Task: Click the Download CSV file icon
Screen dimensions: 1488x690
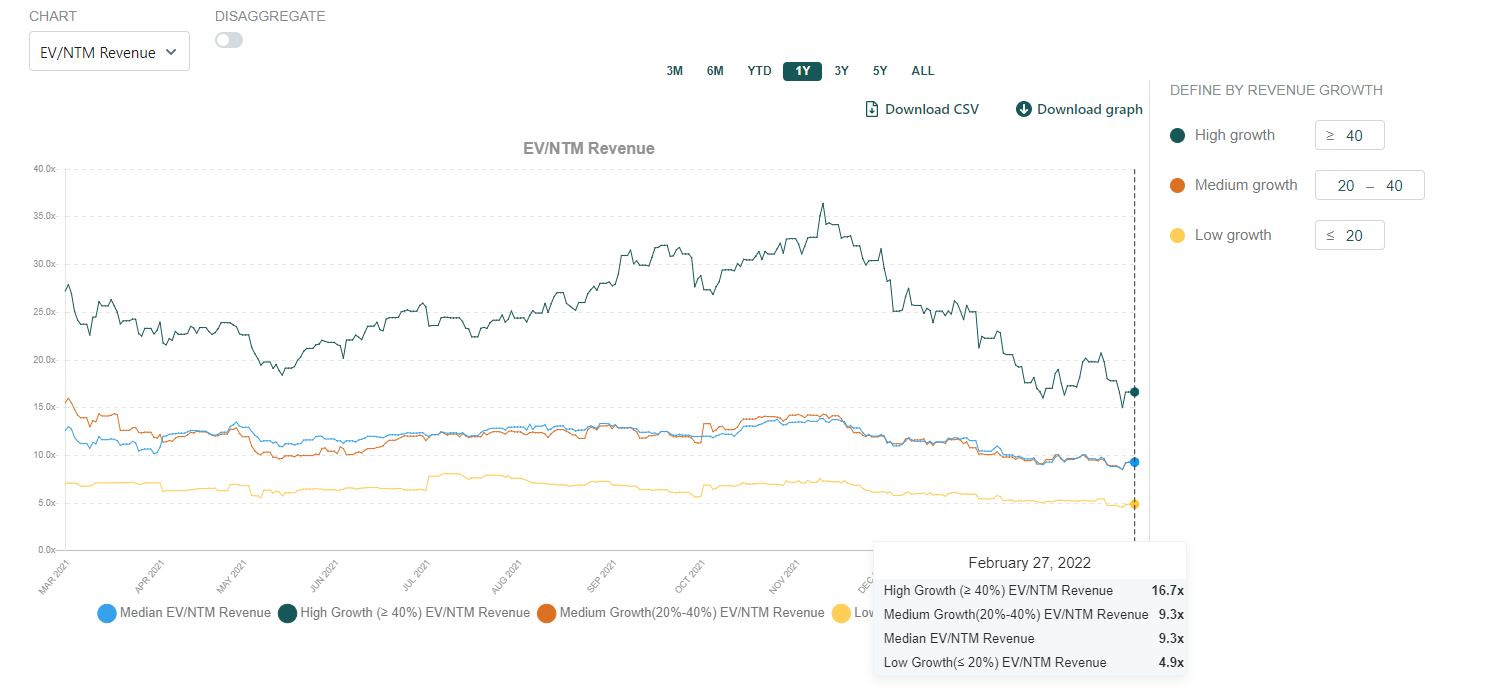Action: [872, 109]
